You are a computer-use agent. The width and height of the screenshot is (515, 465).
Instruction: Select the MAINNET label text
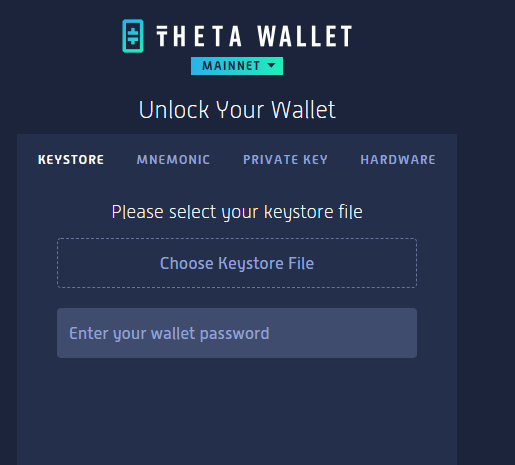point(231,66)
